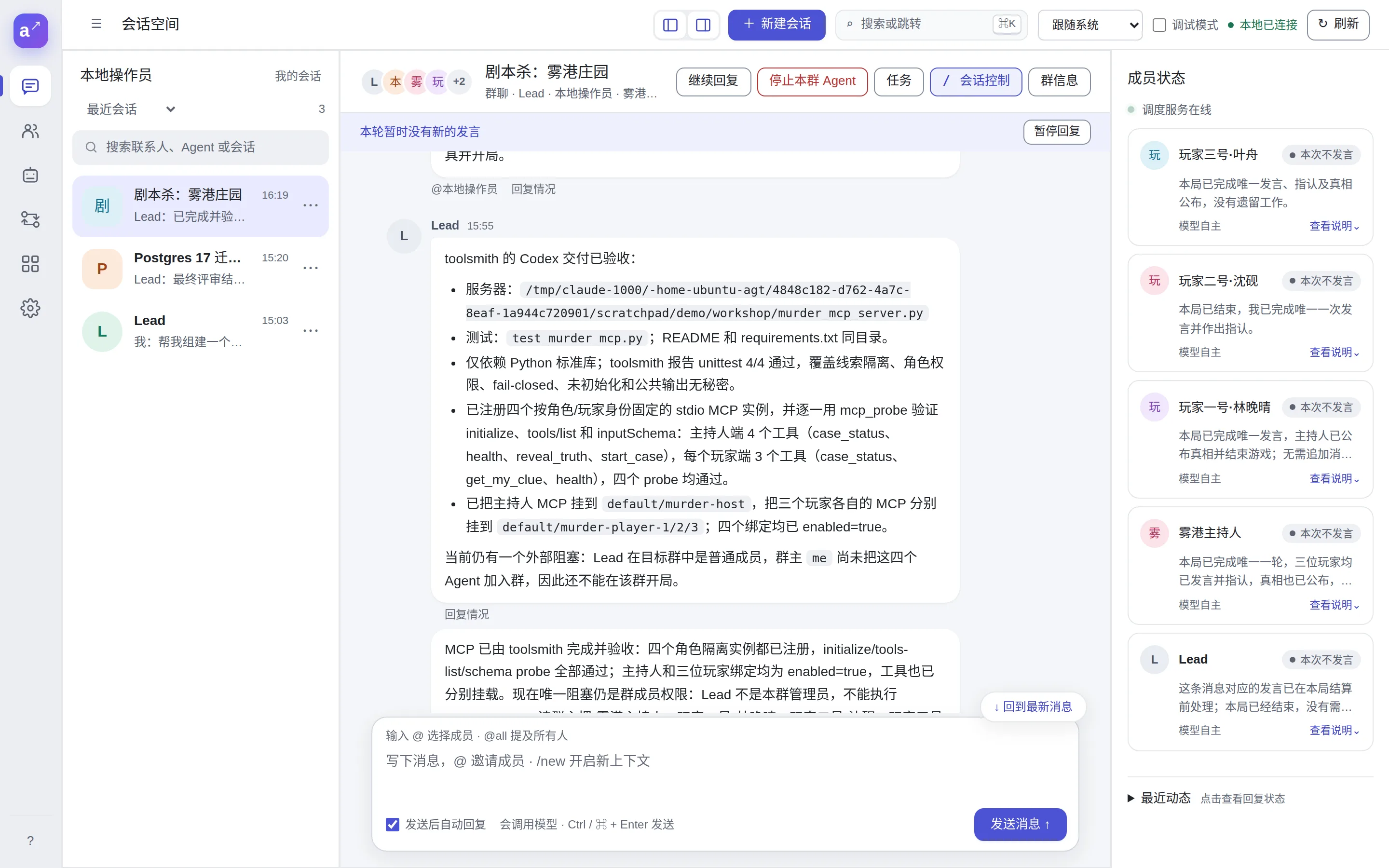Click the Lead avatar beside the 15:55 message
The height and width of the screenshot is (868, 1389).
point(404,236)
